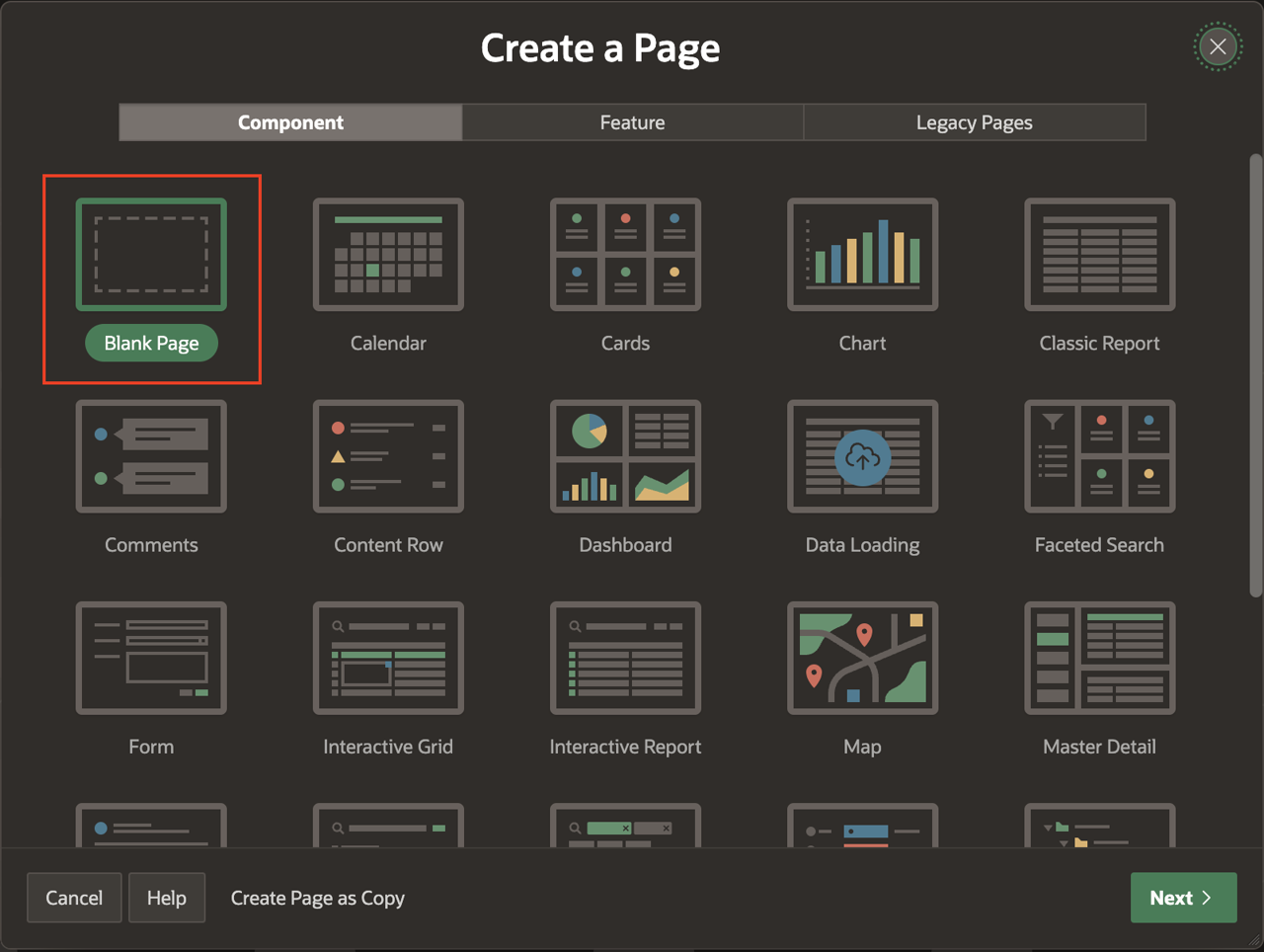Choose the Calendar page type icon
The height and width of the screenshot is (952, 1264).
(x=388, y=255)
